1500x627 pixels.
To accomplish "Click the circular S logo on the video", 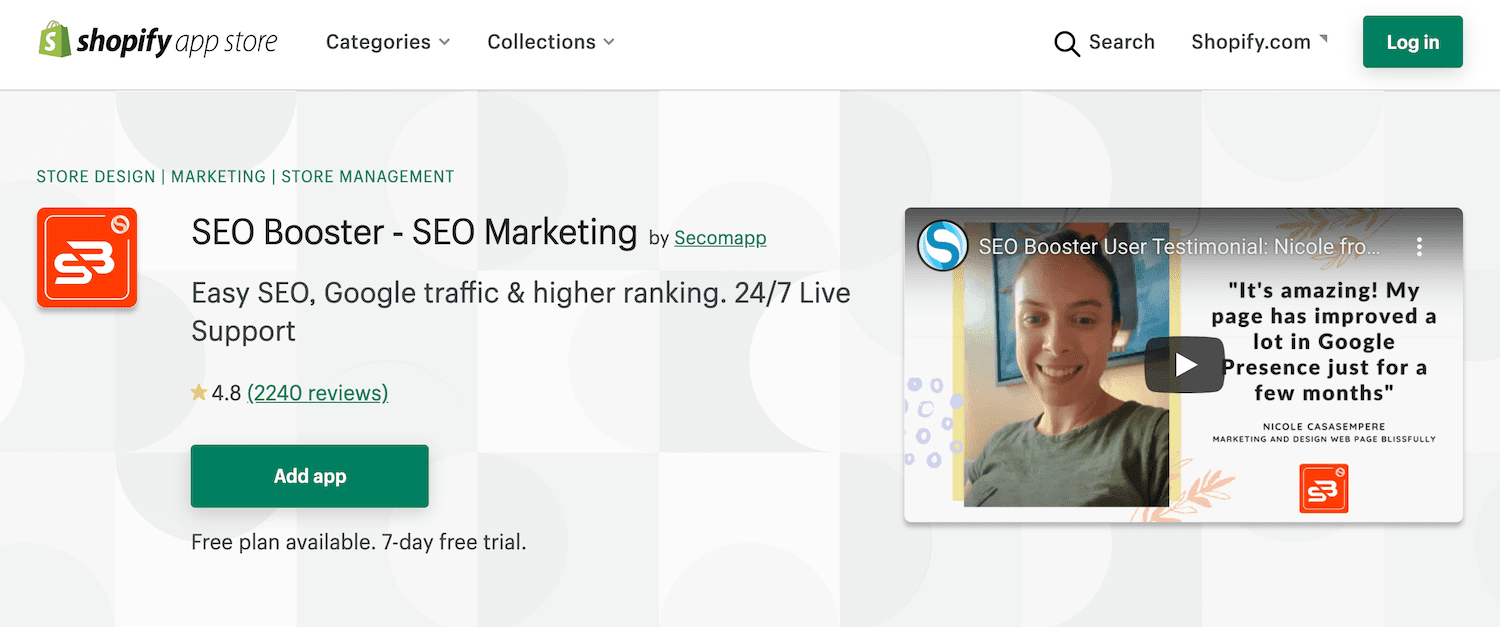I will (x=941, y=246).
